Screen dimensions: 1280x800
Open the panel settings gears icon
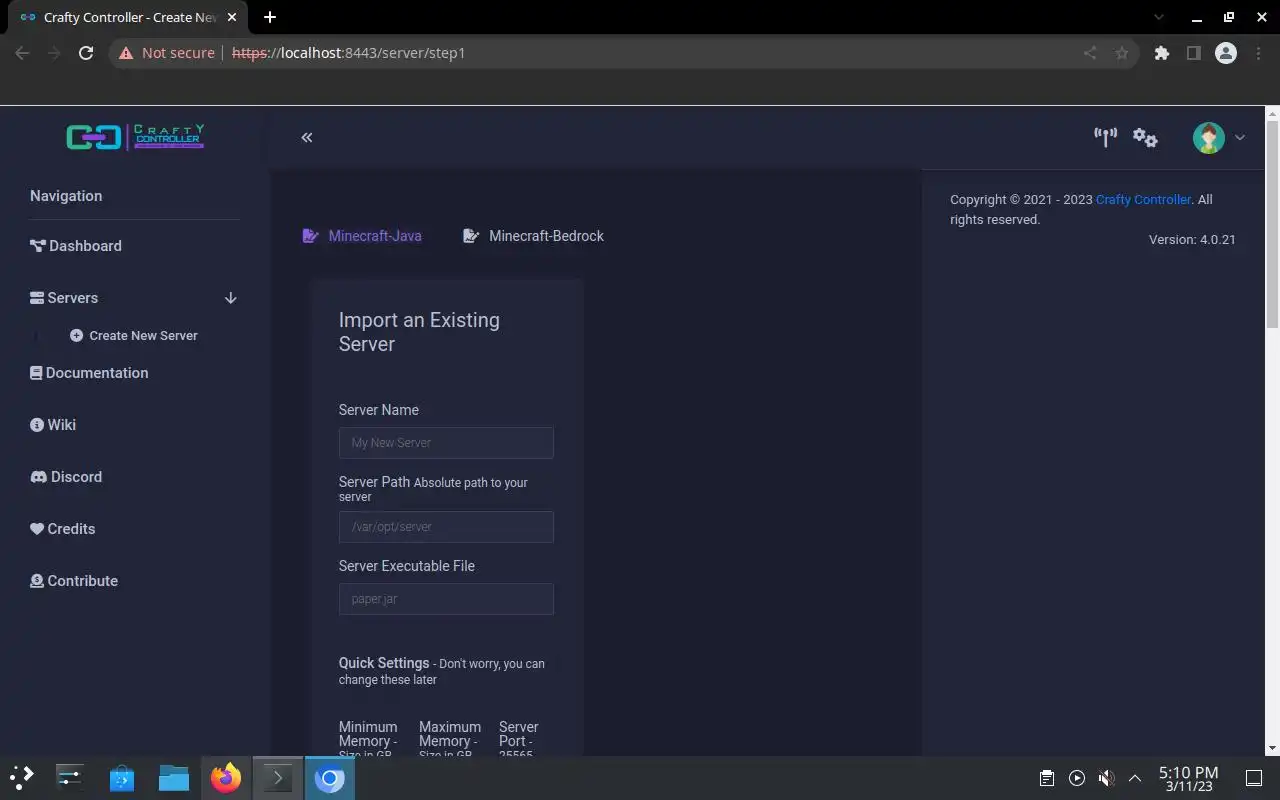point(1145,137)
